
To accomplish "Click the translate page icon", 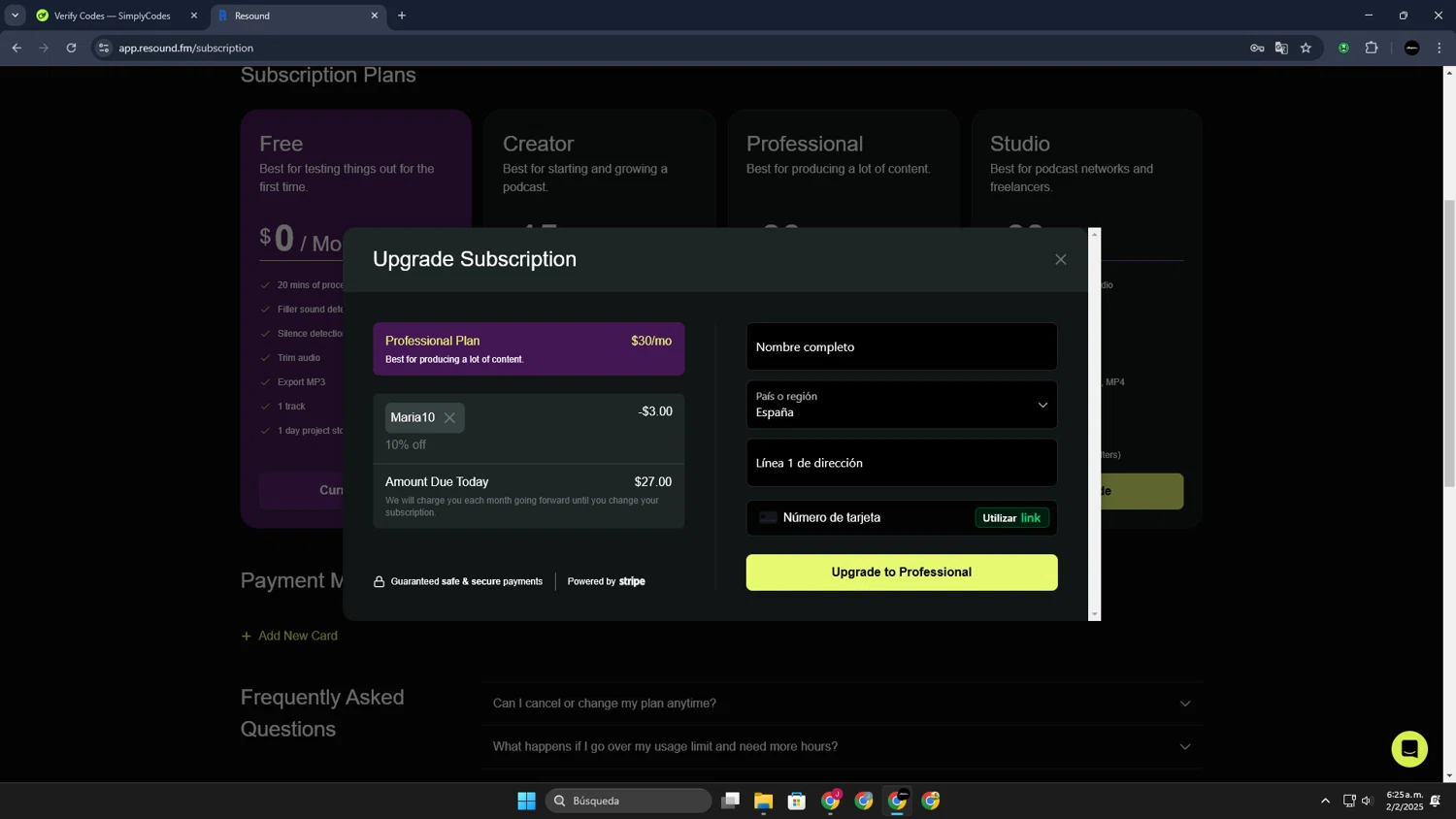I will coord(1281,48).
